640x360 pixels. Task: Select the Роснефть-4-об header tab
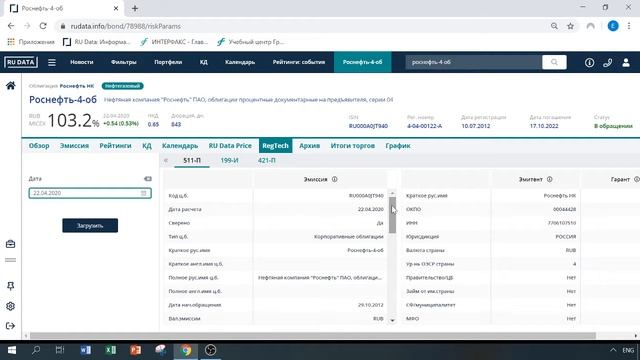(362, 62)
